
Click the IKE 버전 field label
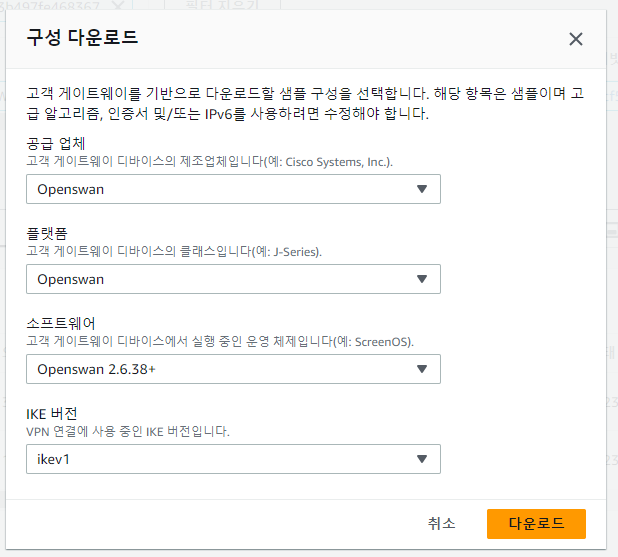pyautogui.click(x=52, y=414)
